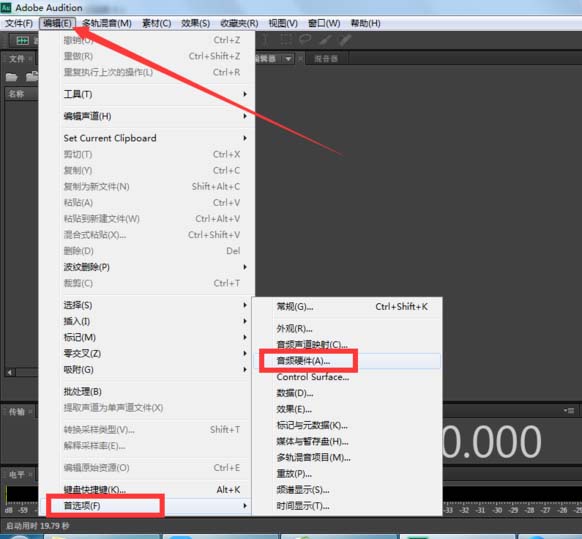
Task: Expand the 插入(I) submenu arrow
Action: [245, 321]
